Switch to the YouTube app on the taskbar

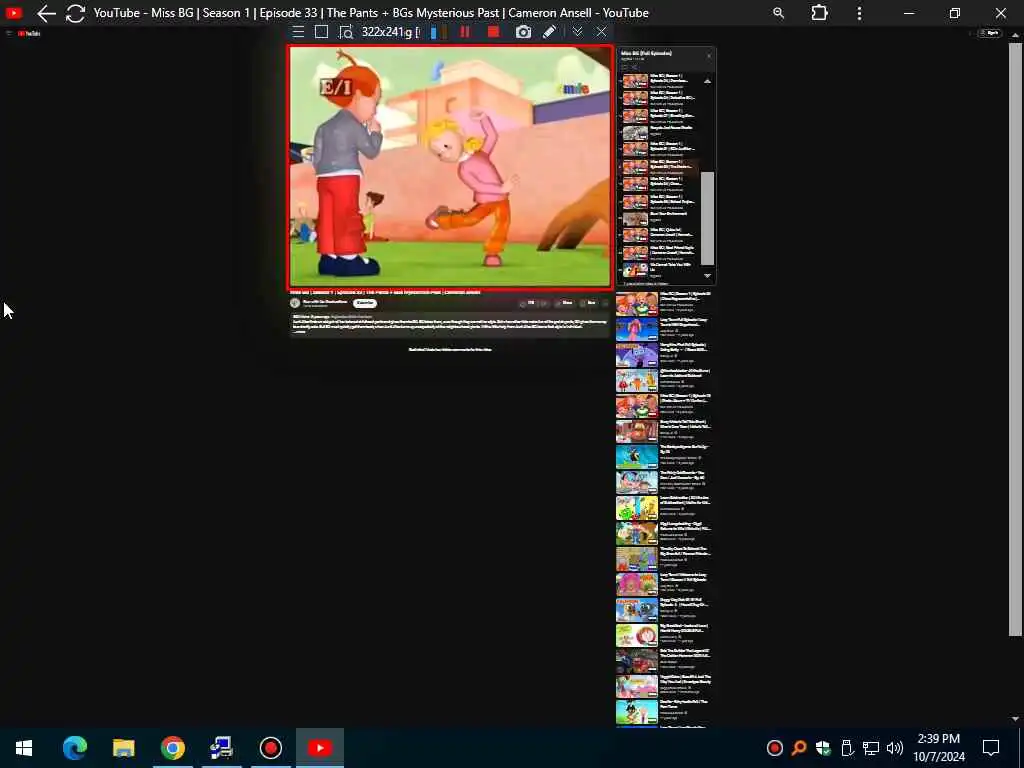pyautogui.click(x=320, y=748)
